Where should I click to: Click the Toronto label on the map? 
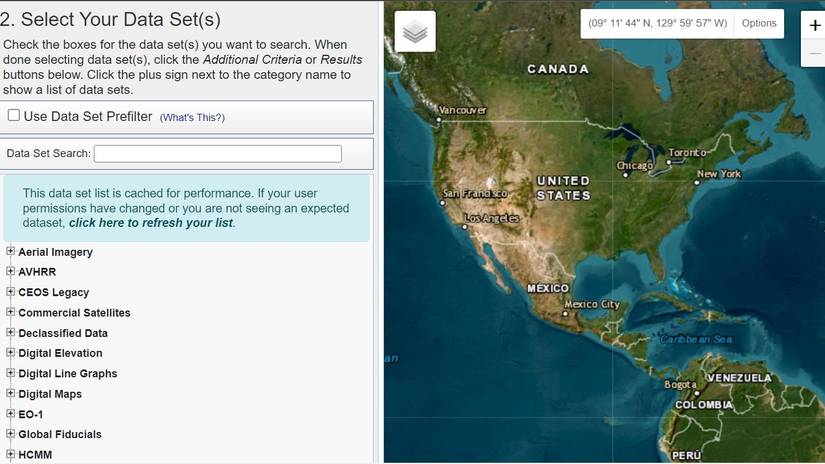point(687,153)
